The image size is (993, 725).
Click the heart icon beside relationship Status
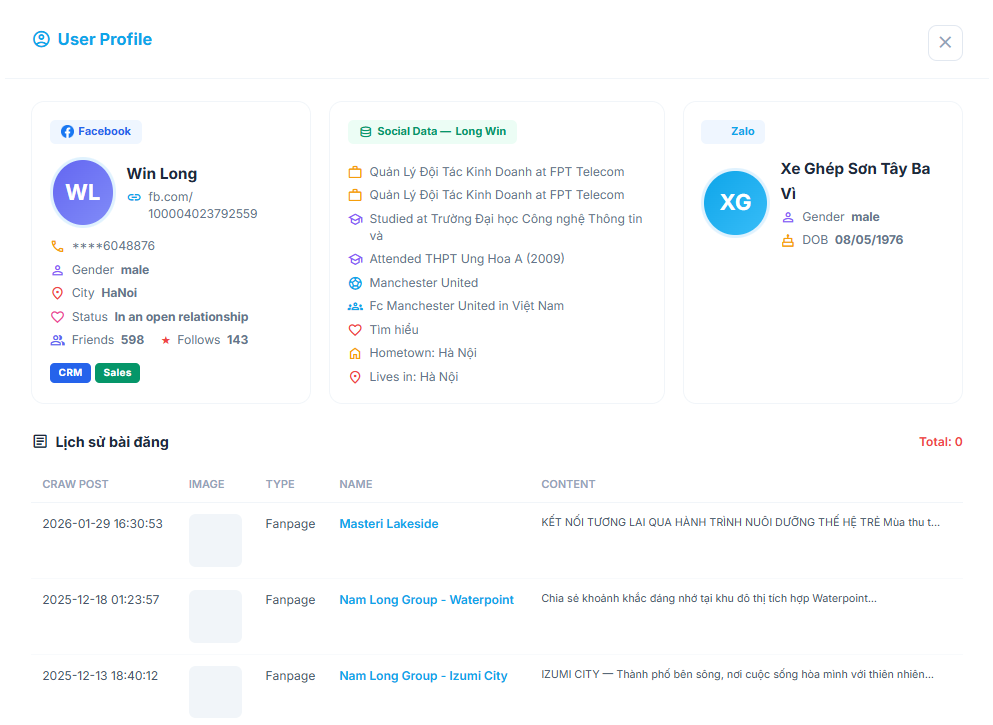point(56,316)
